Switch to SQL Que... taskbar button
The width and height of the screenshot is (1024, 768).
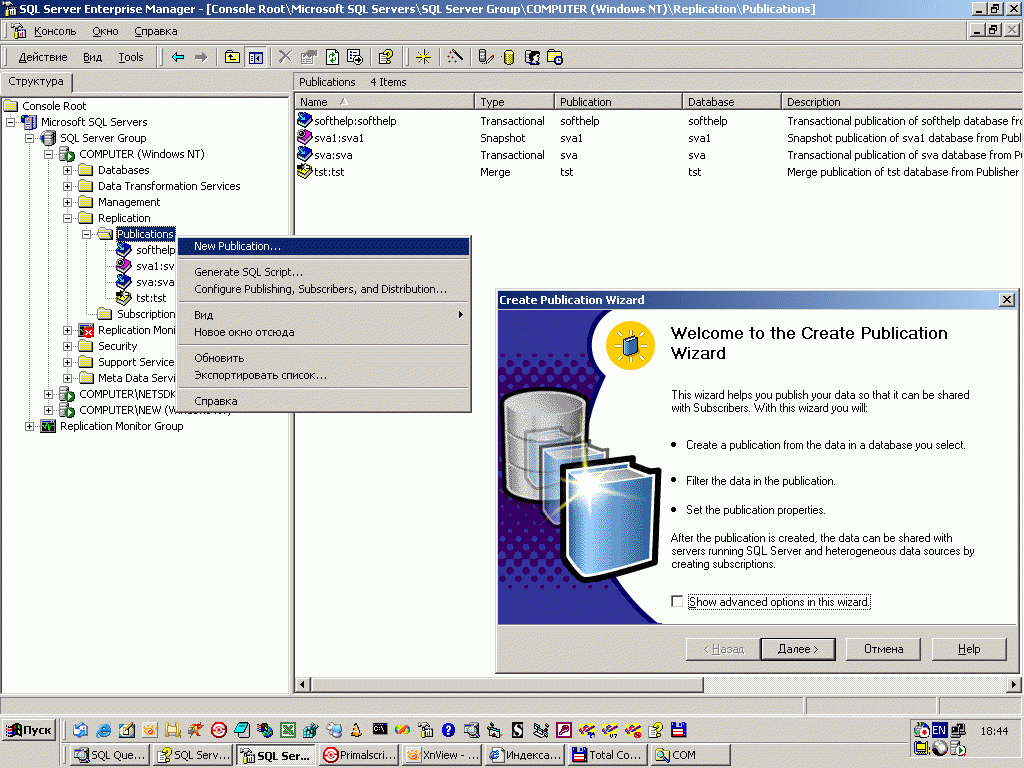(110, 755)
